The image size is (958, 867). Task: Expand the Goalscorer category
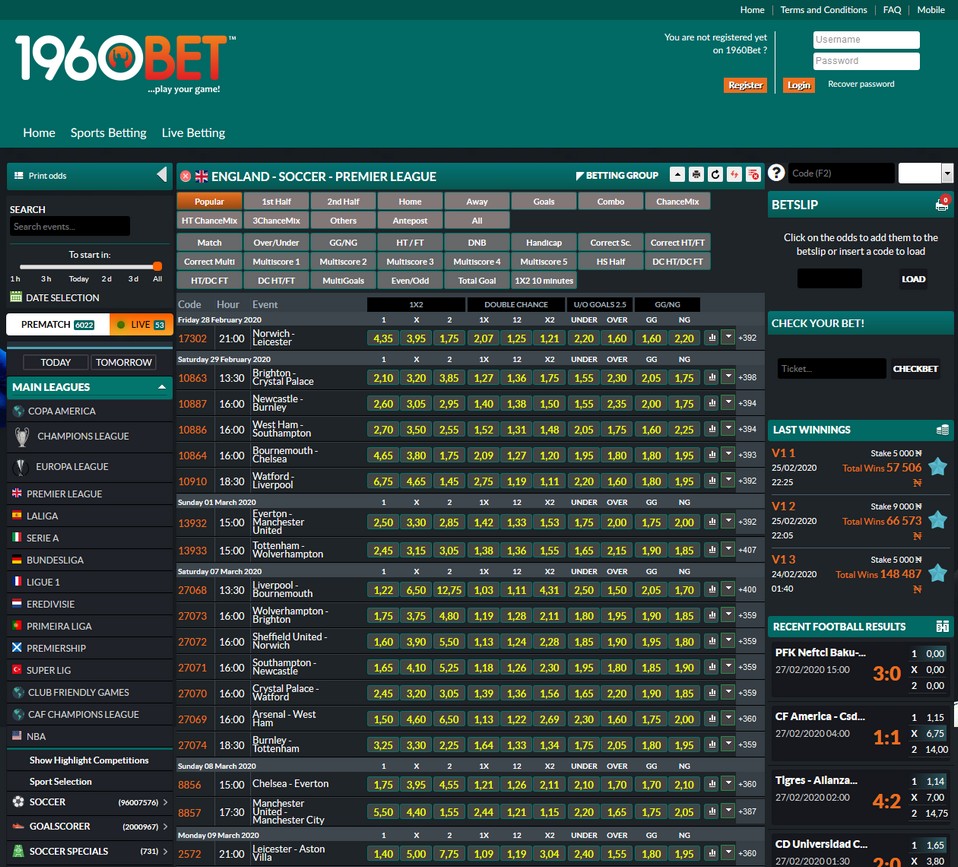pyautogui.click(x=165, y=826)
